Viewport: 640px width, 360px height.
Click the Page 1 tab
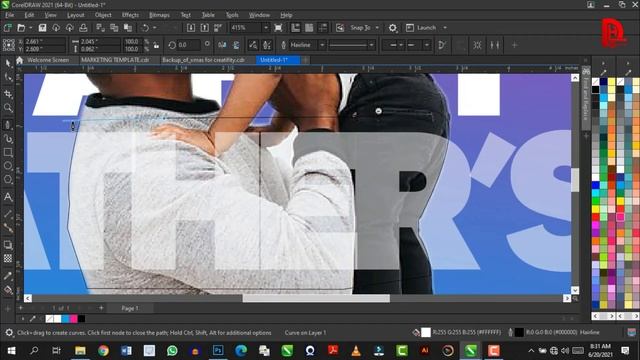click(130, 308)
